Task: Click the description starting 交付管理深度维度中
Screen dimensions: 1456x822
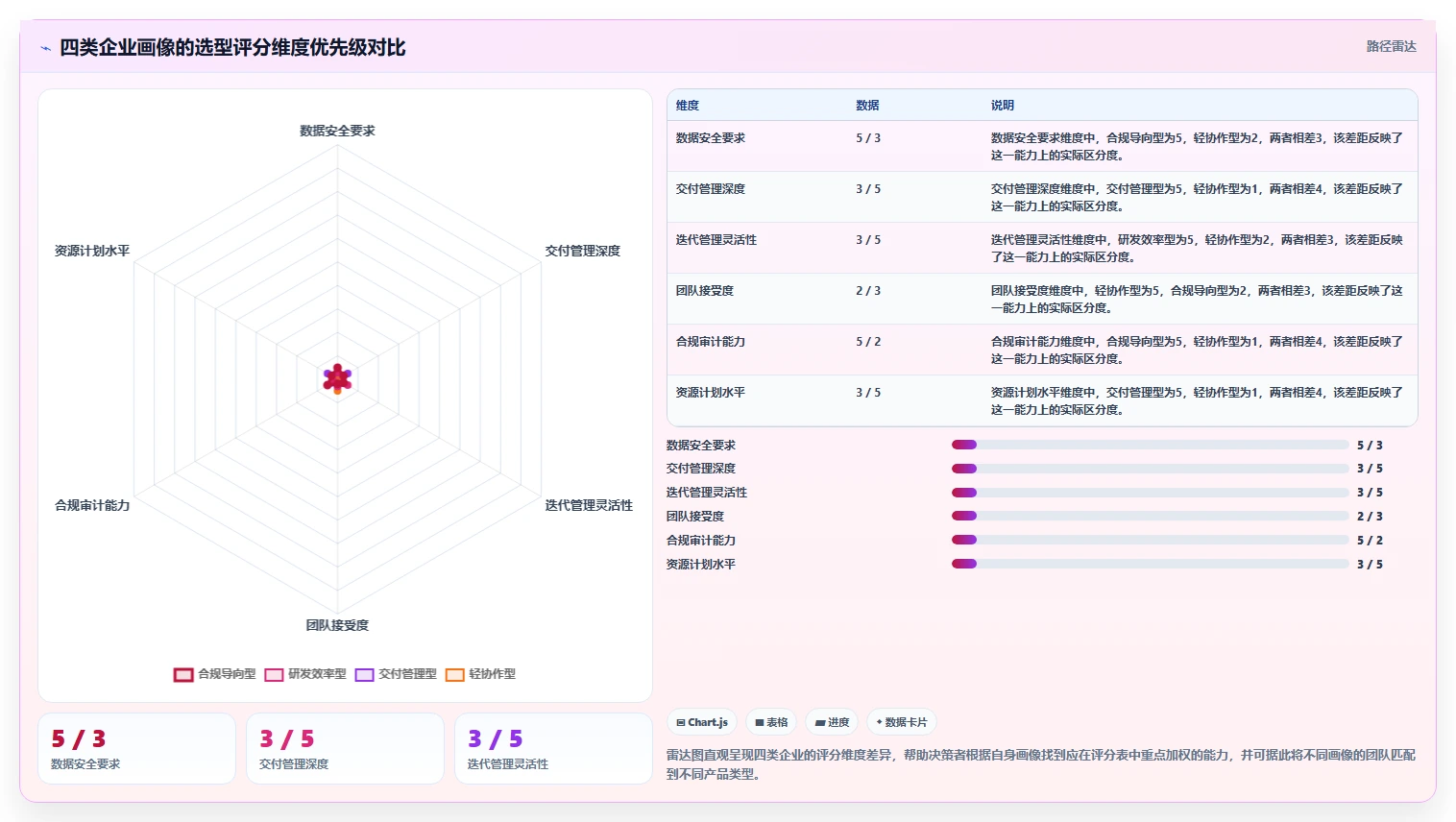Action: coord(1197,198)
